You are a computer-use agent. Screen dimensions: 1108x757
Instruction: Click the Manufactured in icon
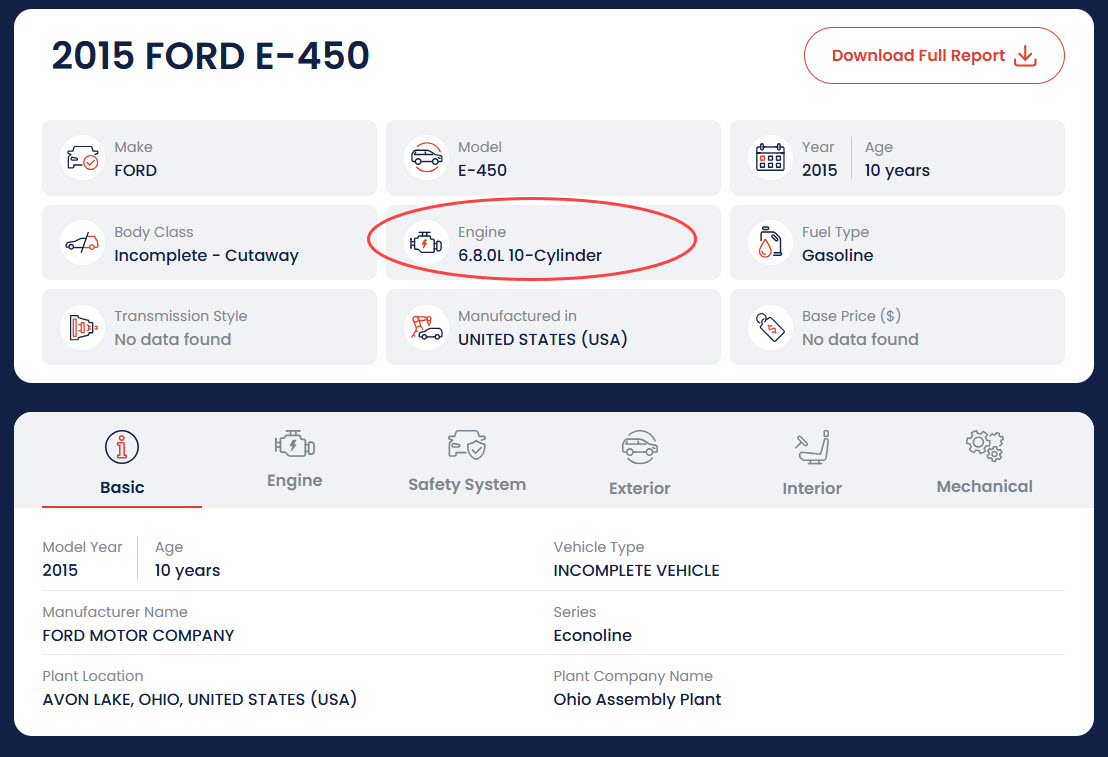pyautogui.click(x=425, y=328)
